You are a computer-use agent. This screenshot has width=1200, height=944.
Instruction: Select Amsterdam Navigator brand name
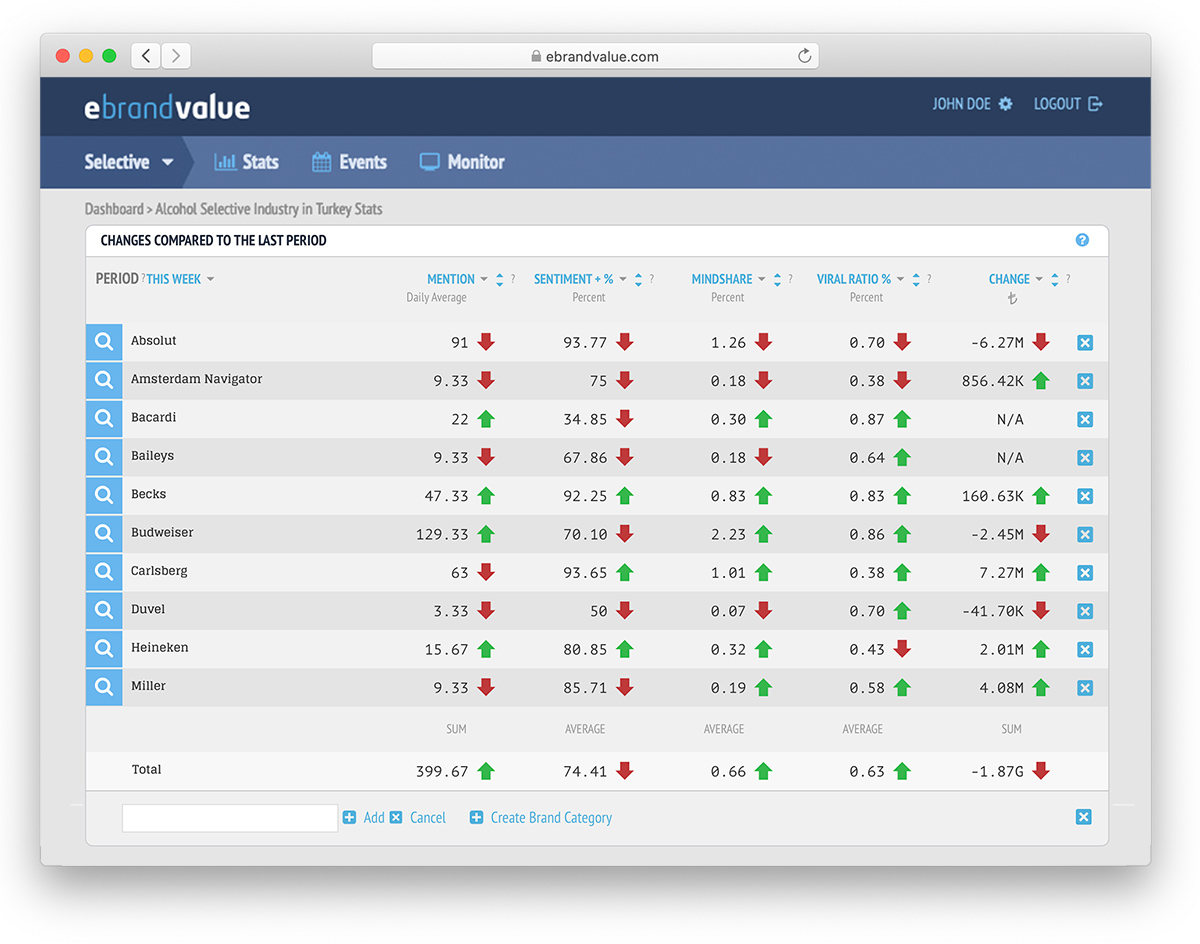[196, 379]
